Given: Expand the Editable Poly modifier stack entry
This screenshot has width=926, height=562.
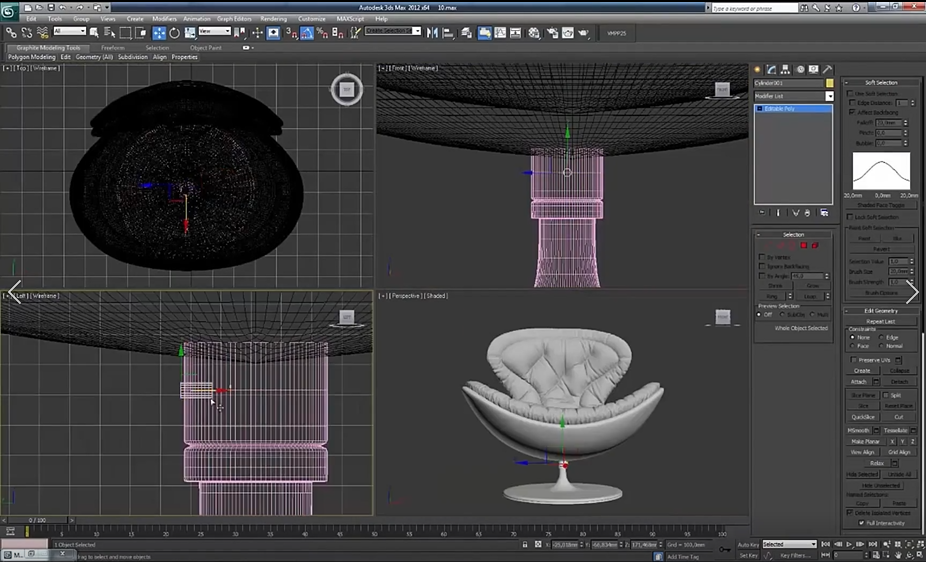Looking at the screenshot, I should pyautogui.click(x=759, y=109).
